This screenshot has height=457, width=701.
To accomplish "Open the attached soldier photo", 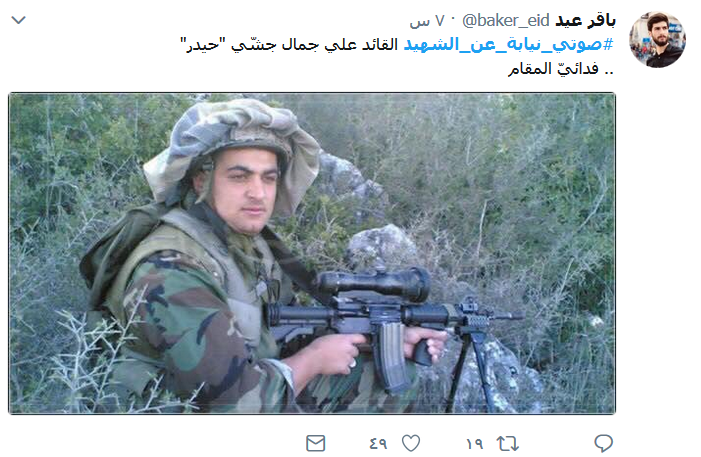I will coord(312,253).
